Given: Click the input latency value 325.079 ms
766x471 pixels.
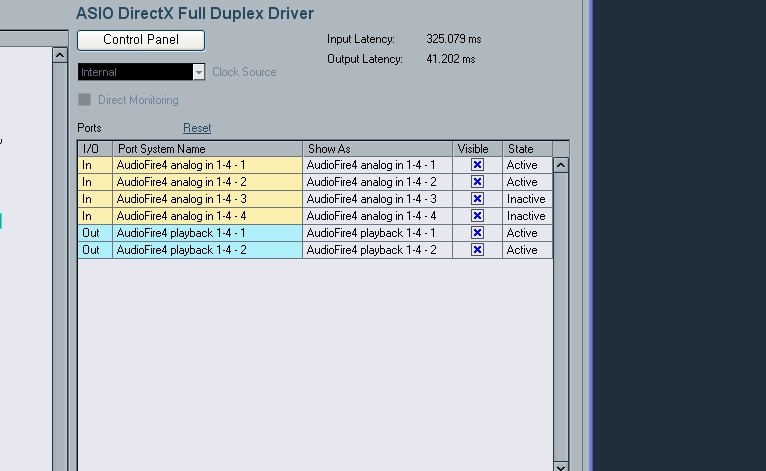Looking at the screenshot, I should [x=453, y=39].
